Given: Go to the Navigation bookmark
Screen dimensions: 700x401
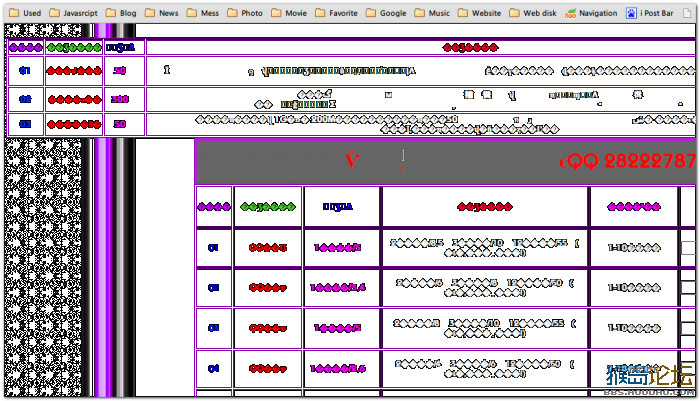Looking at the screenshot, I should tap(591, 13).
